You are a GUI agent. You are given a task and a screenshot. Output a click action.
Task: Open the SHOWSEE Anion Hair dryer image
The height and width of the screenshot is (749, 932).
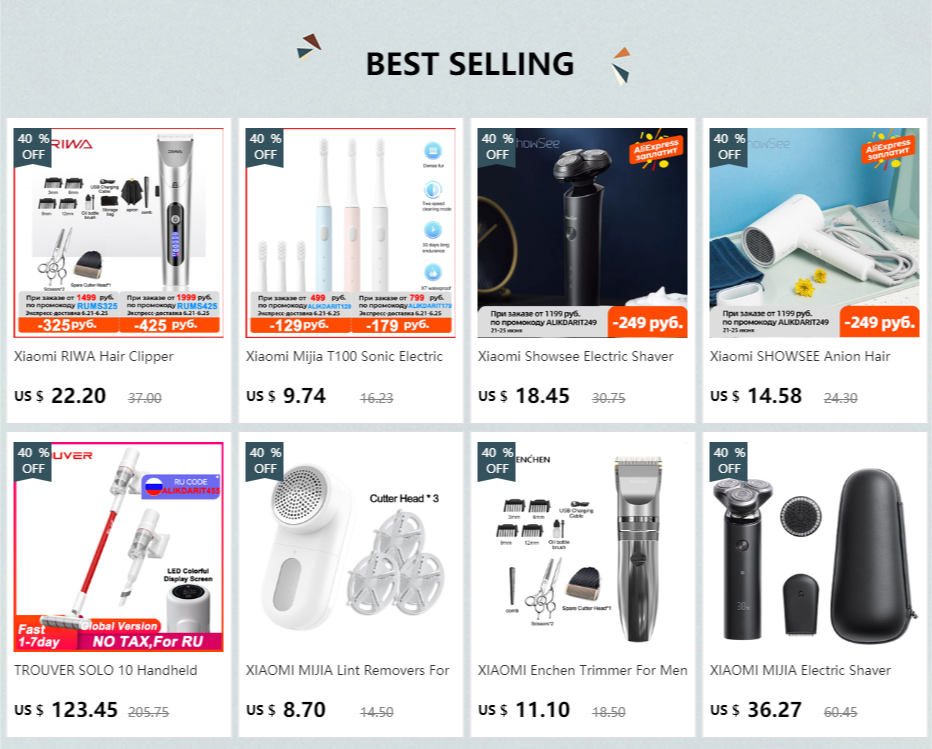click(814, 233)
